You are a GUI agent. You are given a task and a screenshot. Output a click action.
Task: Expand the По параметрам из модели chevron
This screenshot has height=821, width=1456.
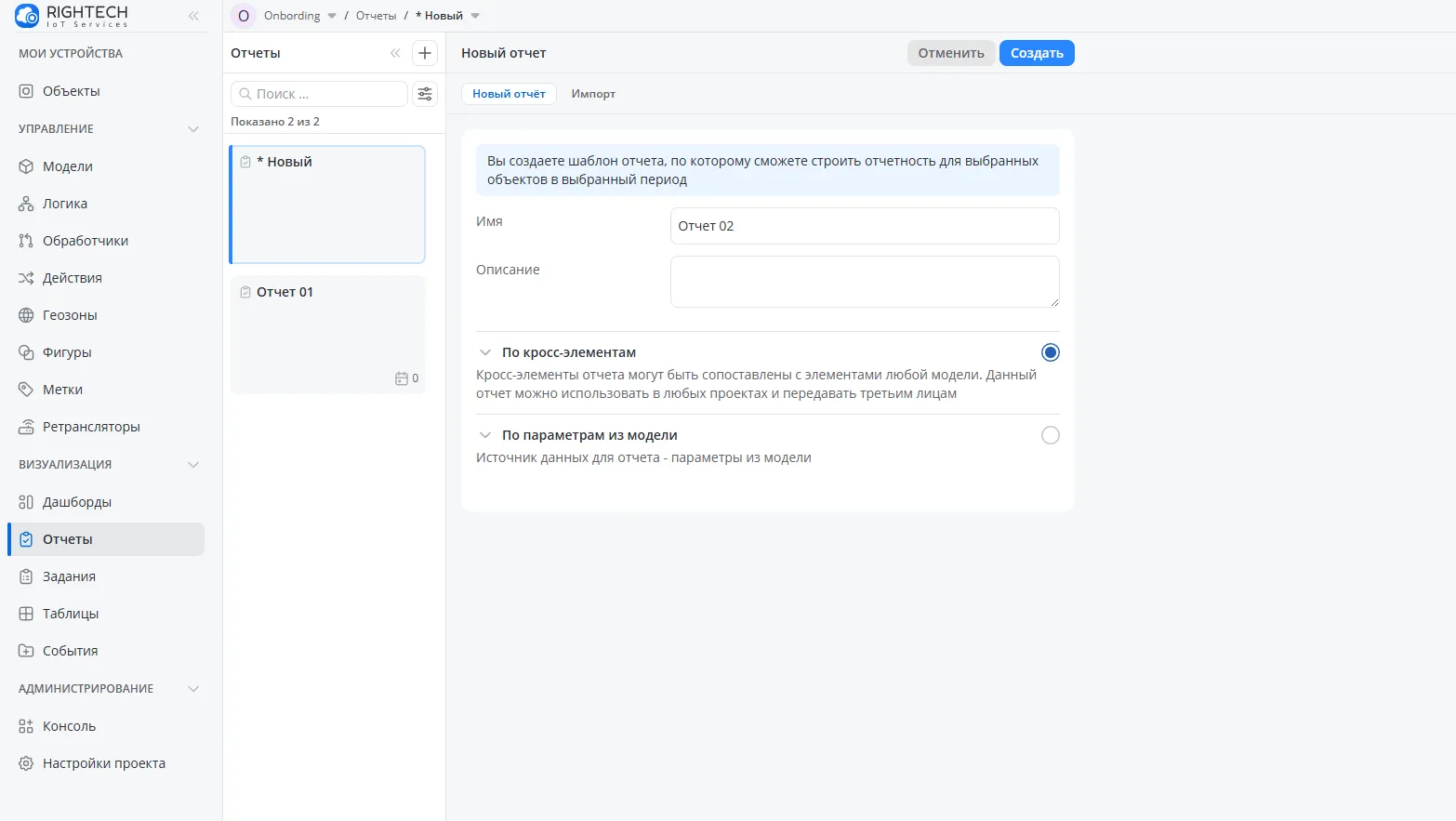485,435
